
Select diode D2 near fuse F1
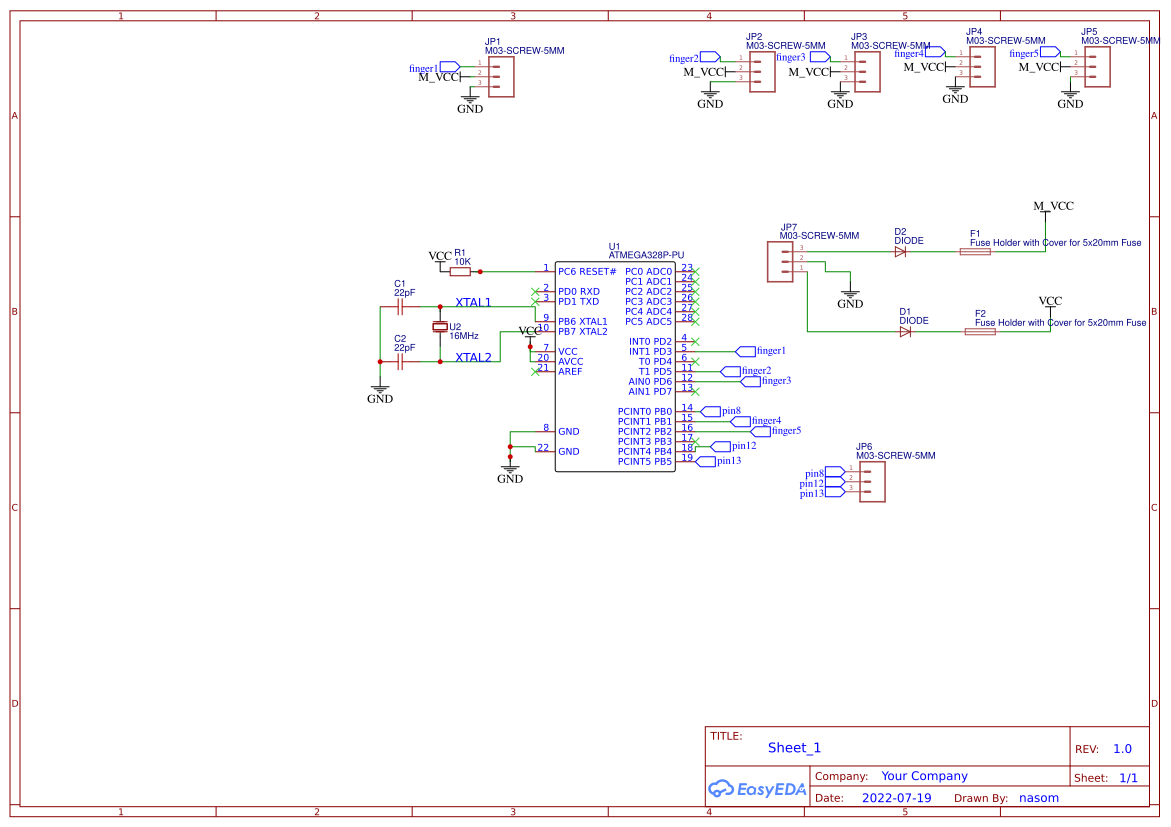point(900,252)
